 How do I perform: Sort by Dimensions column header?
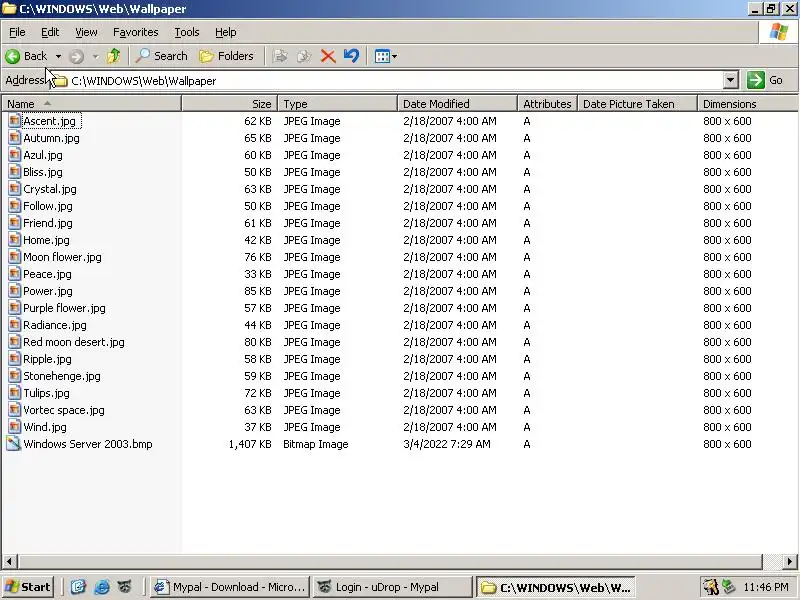(x=747, y=104)
